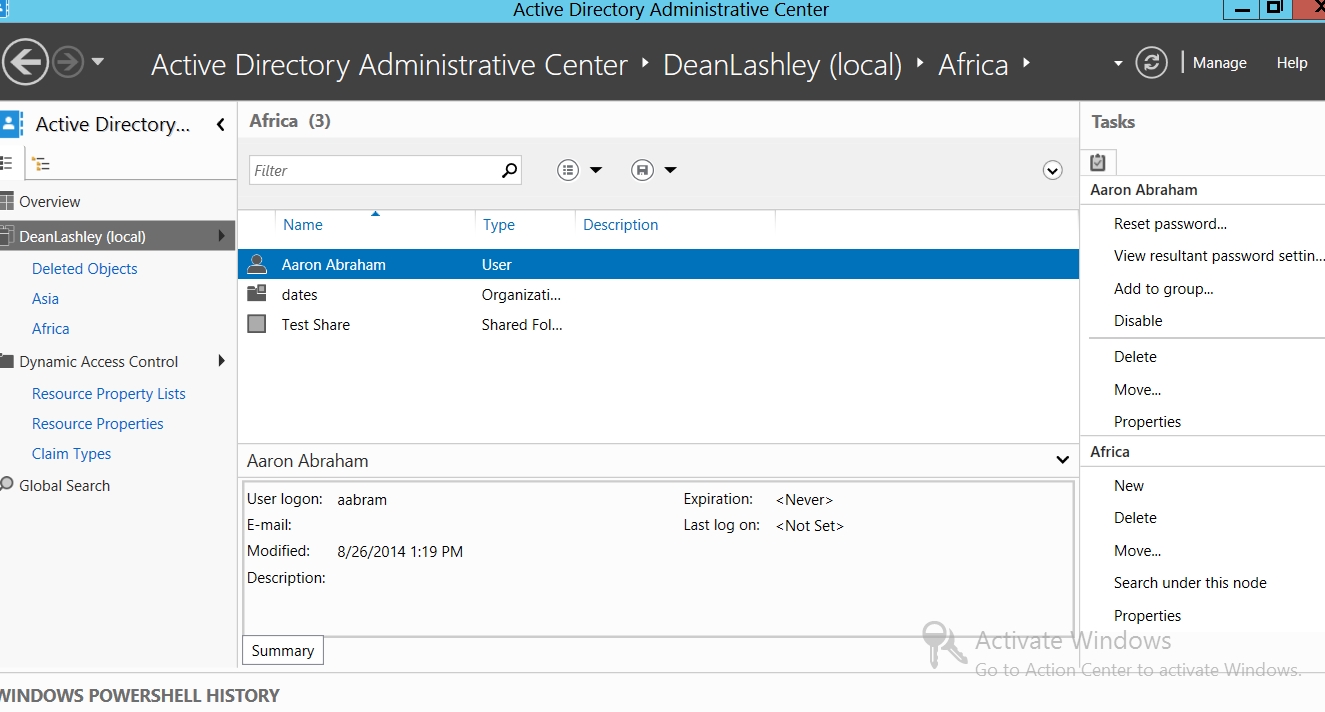Click breadcrumb arrow after Africa
Screen dimensions: 1325x712
point(1026,64)
